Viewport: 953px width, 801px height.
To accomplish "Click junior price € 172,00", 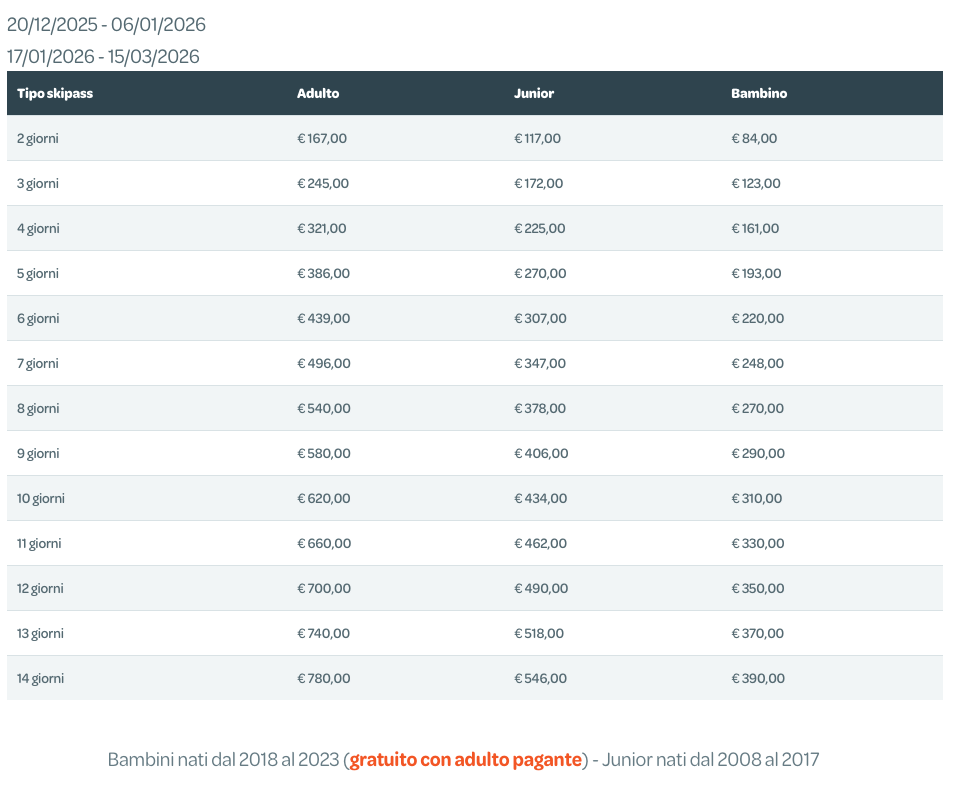I will click(538, 183).
